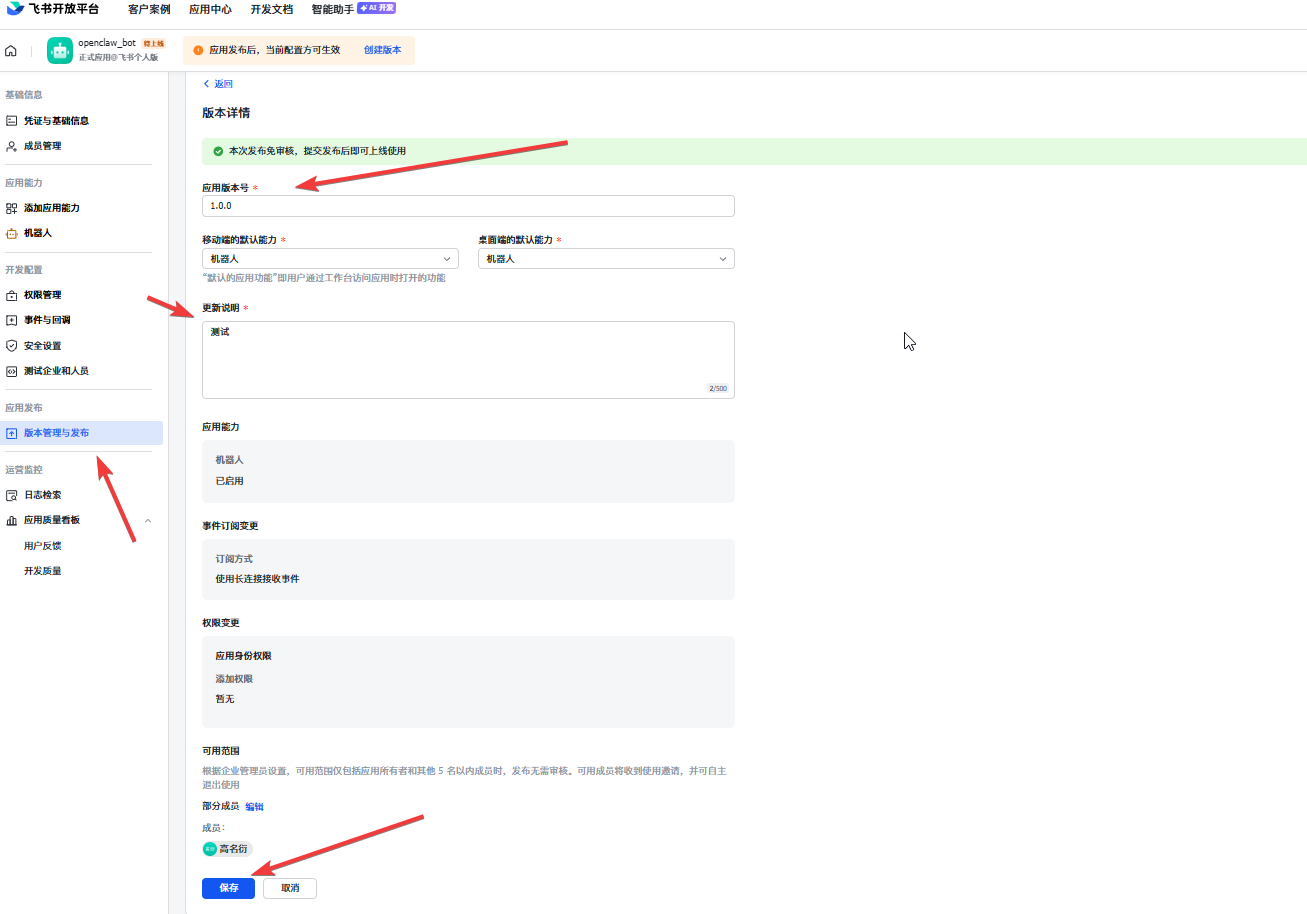
Task: Click the openclaw_bot app avatar icon
Action: 60,51
